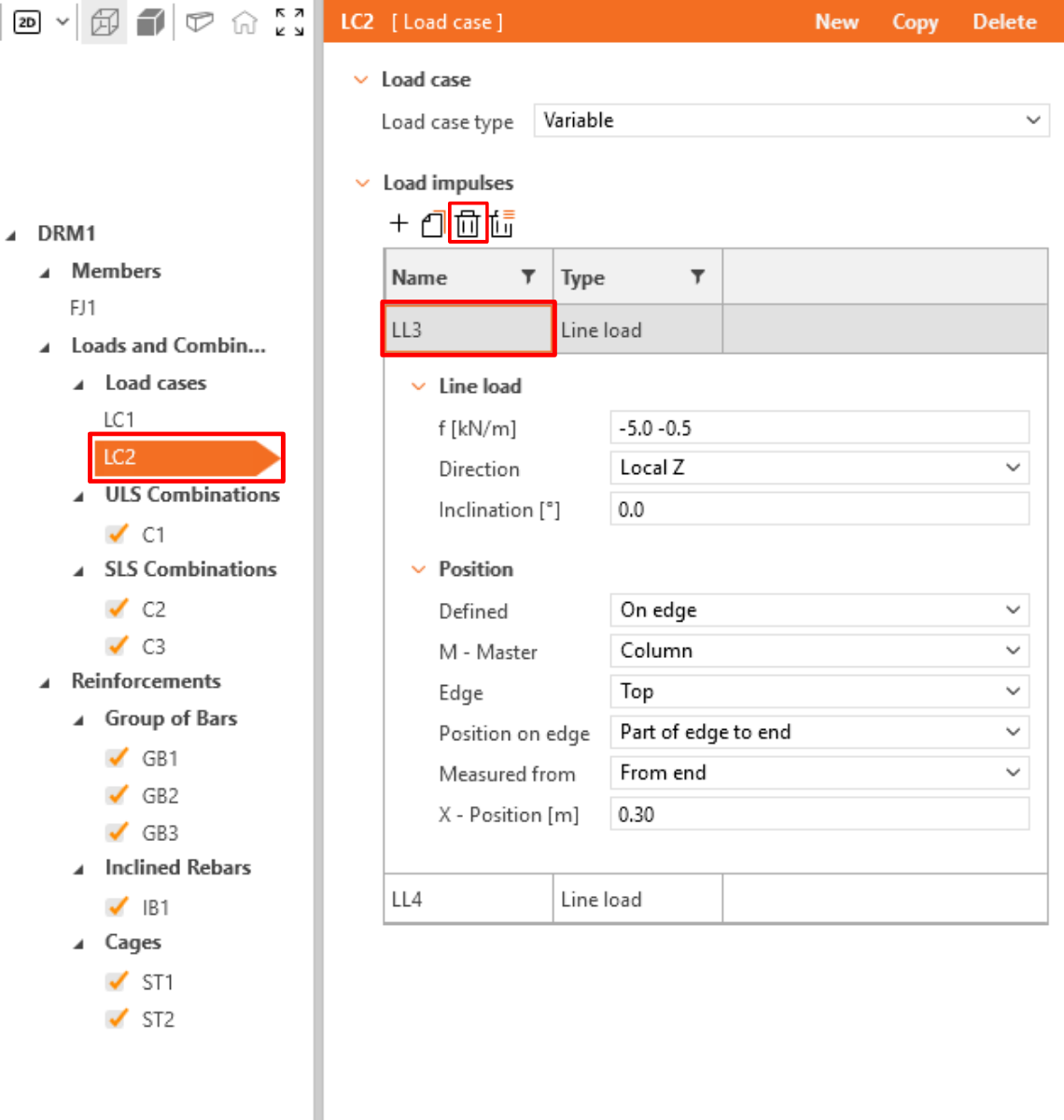Select LC2 in the tree
This screenshot has height=1120, width=1064.
[x=186, y=457]
